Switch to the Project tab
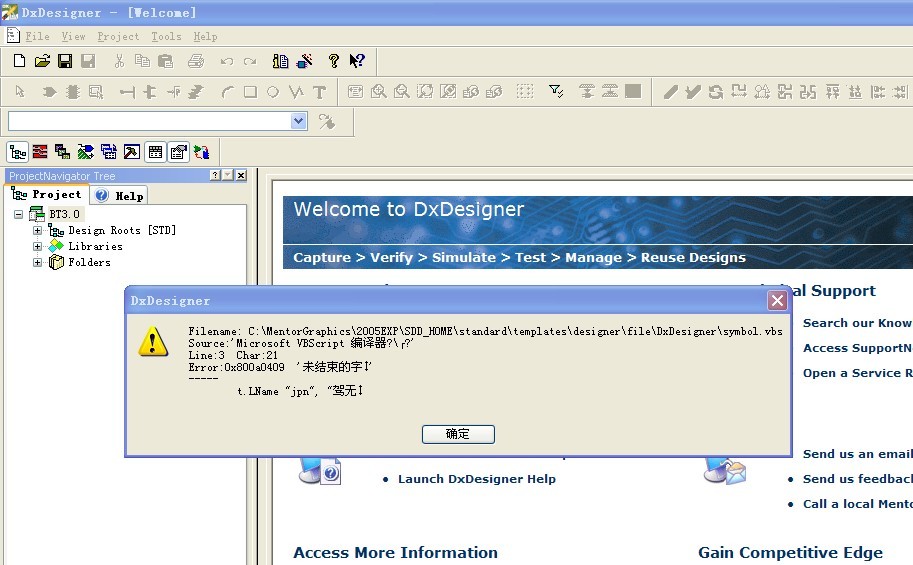 point(47,195)
